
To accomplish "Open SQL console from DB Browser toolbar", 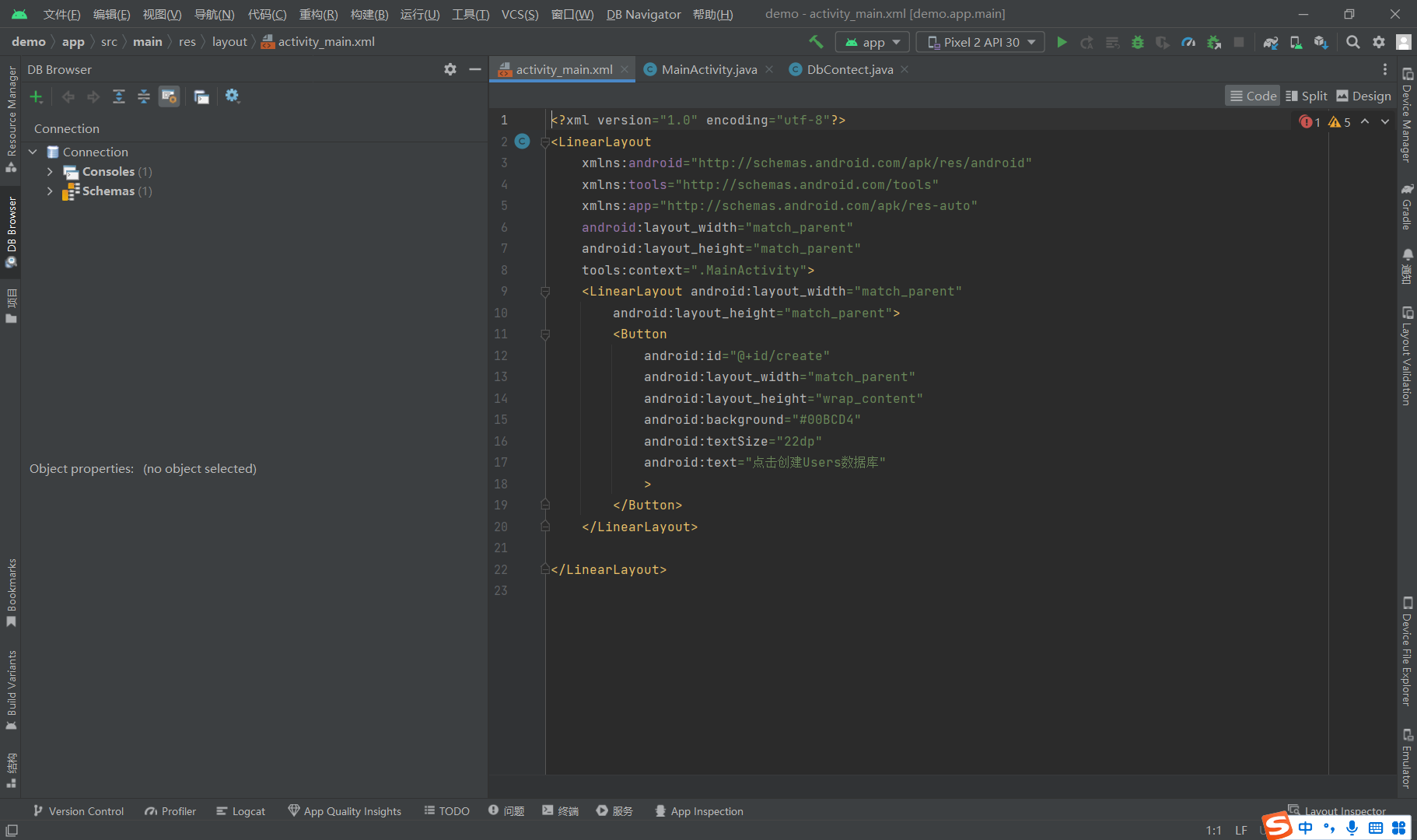I will pyautogui.click(x=201, y=96).
